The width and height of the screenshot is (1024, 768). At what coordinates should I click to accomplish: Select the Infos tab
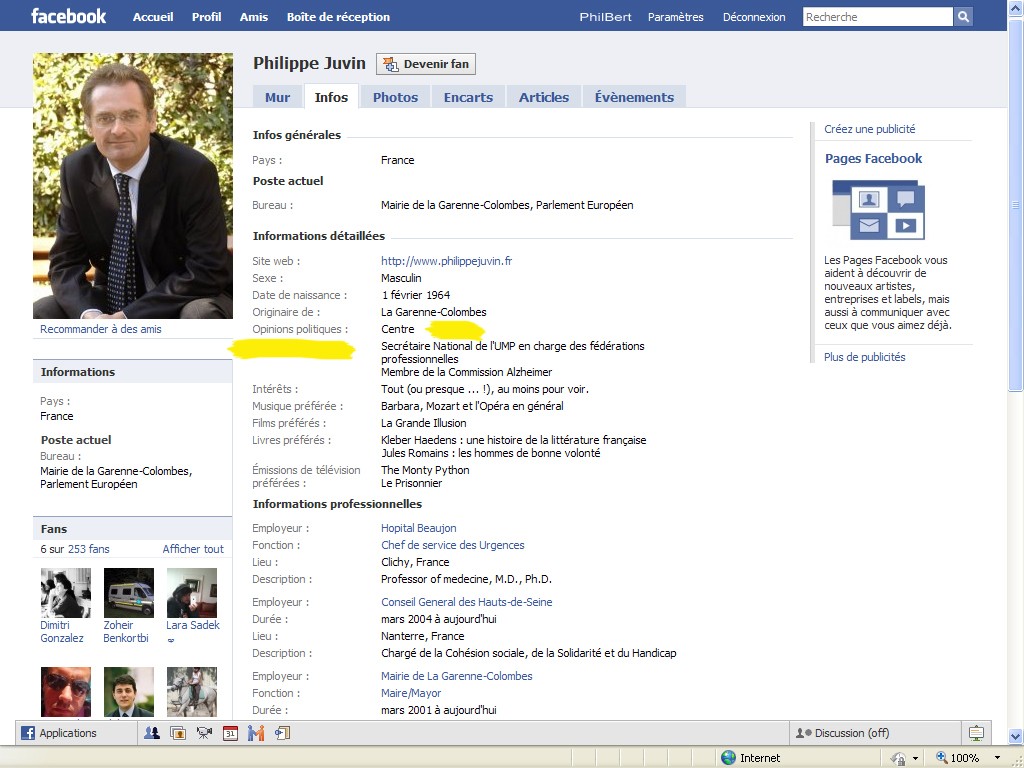(331, 97)
